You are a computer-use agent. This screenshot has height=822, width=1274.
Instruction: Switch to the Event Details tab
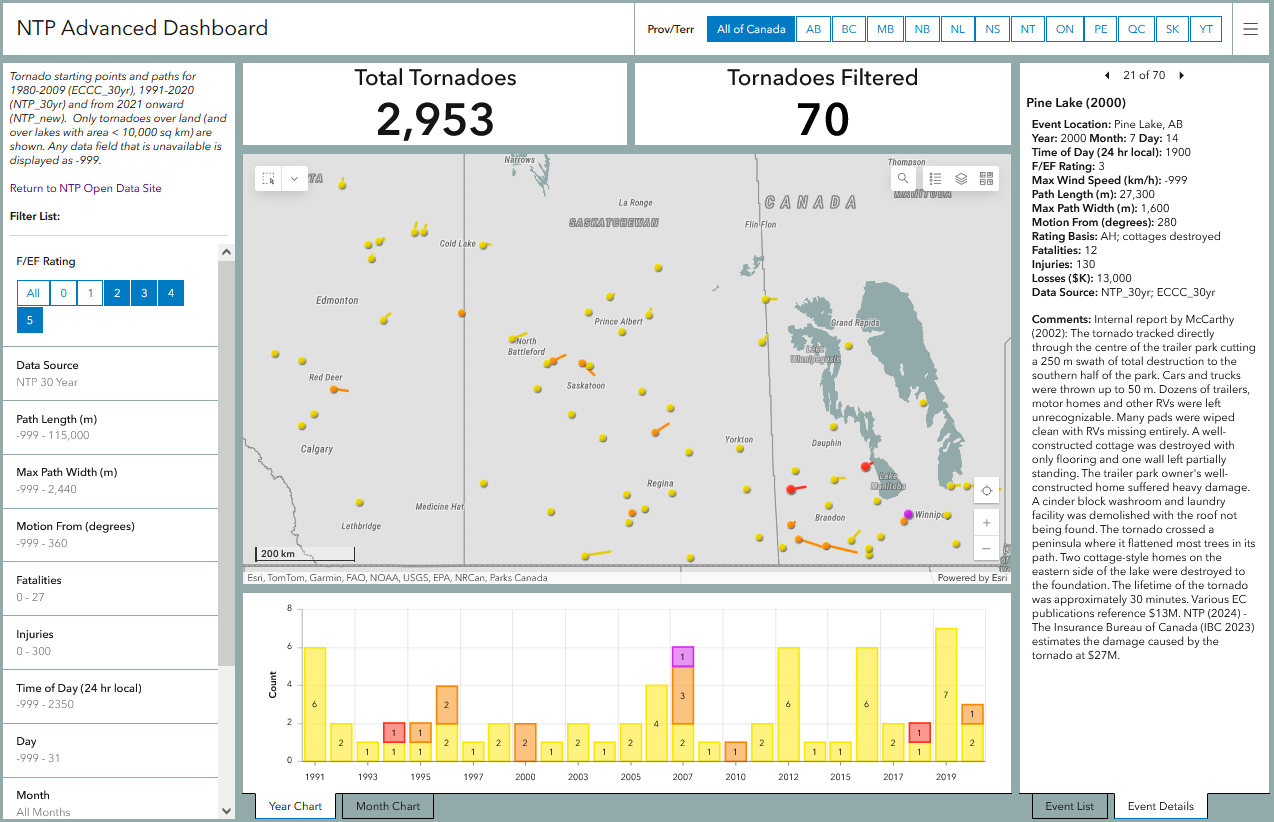click(x=1161, y=806)
